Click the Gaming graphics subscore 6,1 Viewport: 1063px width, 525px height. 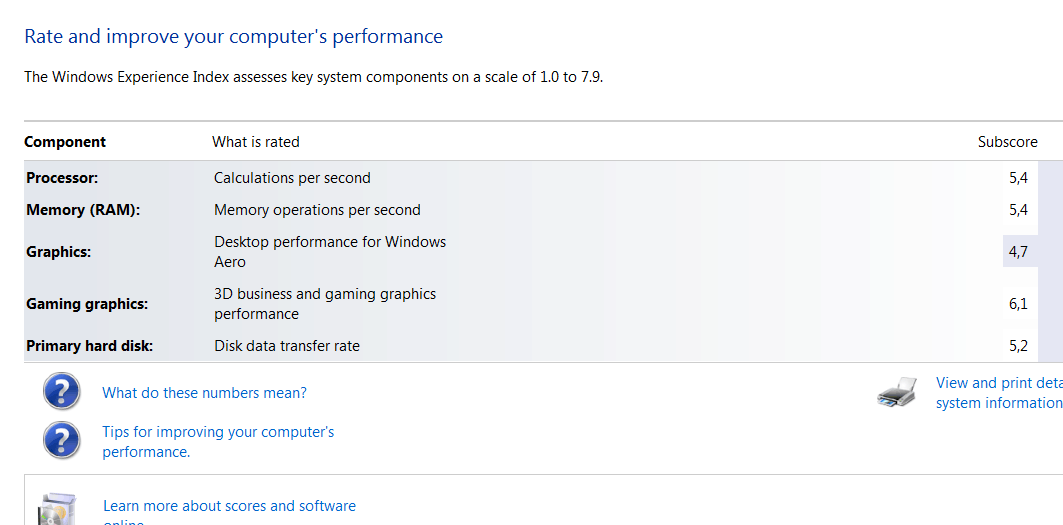[x=1018, y=304]
